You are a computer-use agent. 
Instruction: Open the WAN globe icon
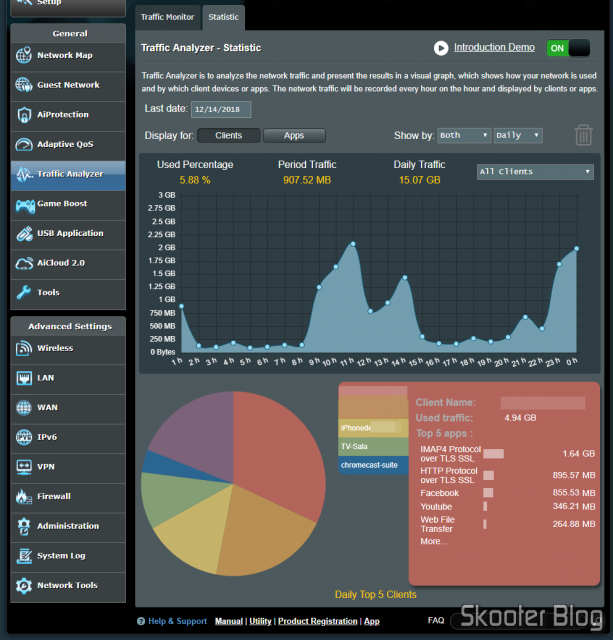(x=24, y=407)
